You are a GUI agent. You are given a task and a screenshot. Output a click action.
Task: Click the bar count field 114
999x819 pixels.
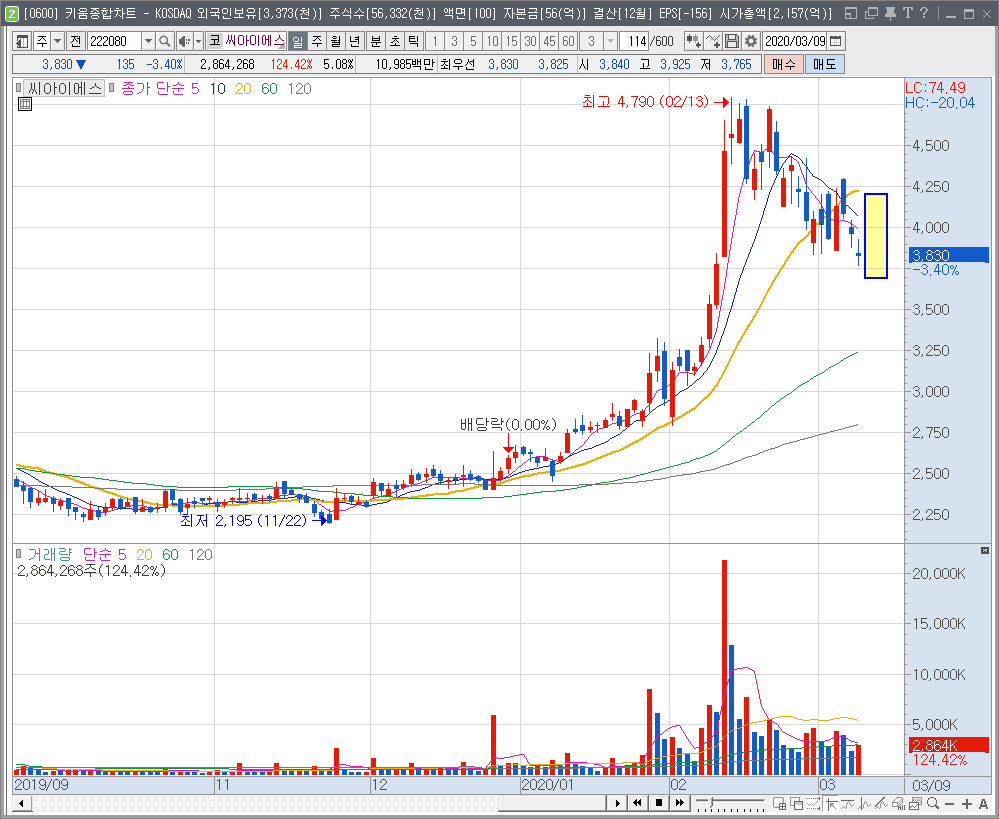[x=633, y=41]
